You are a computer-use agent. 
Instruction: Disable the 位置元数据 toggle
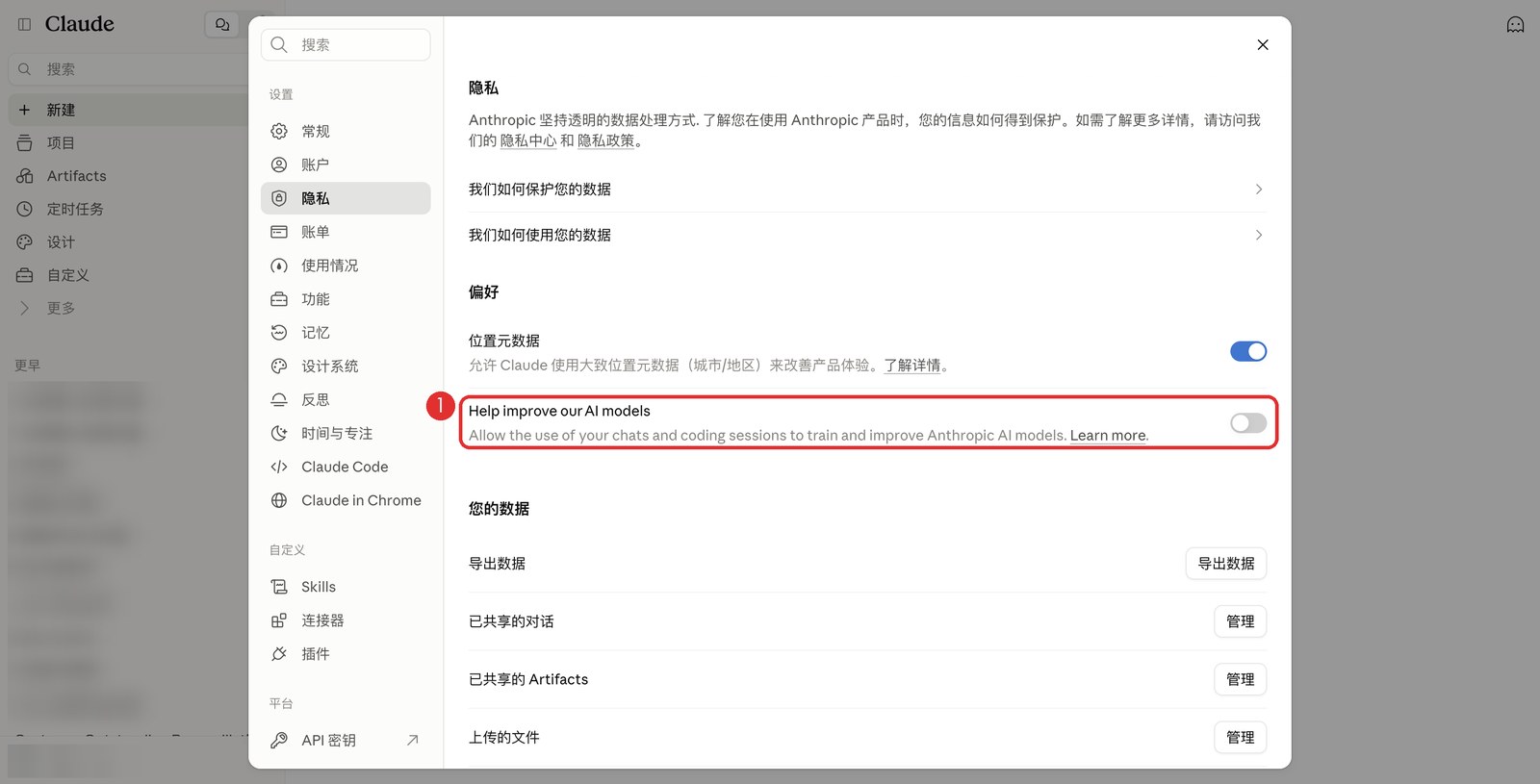pos(1248,351)
